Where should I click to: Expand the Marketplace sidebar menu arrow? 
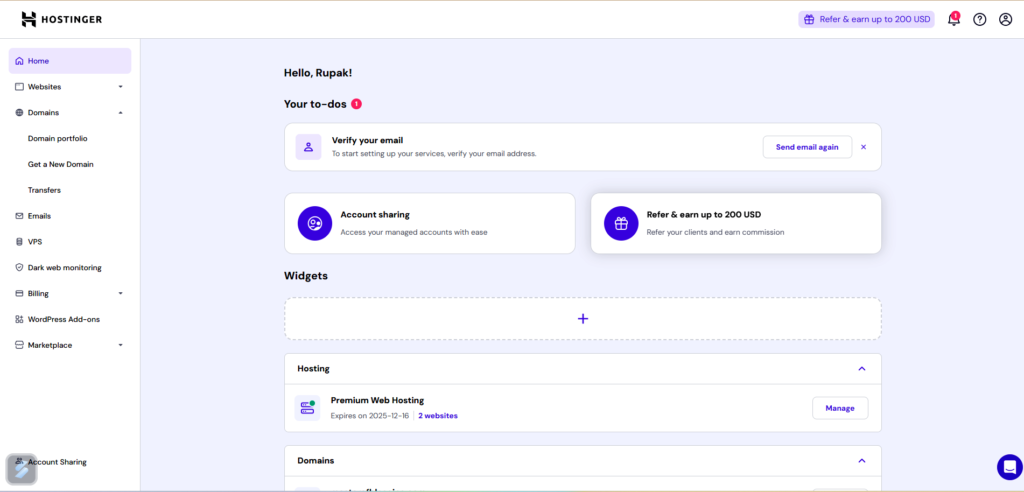click(120, 345)
